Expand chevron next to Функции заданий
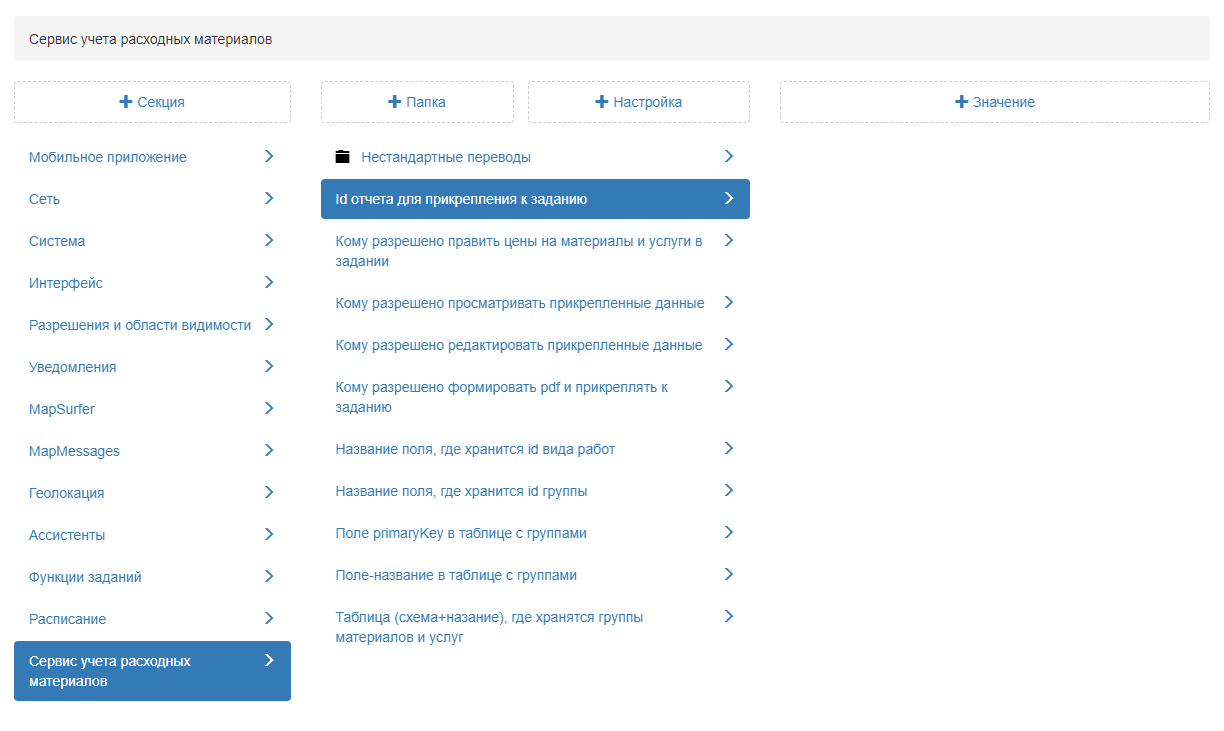 (269, 576)
